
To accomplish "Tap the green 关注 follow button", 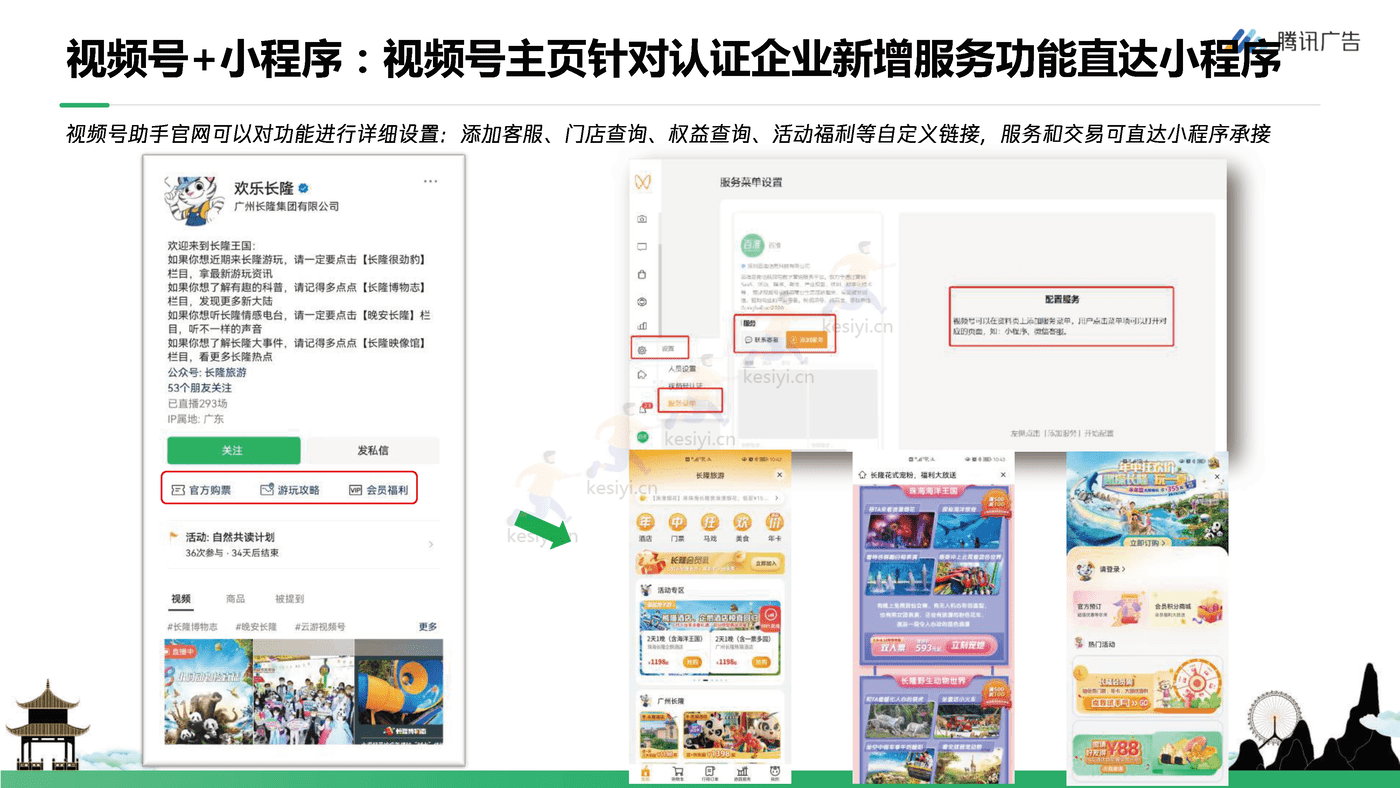I will tap(233, 450).
